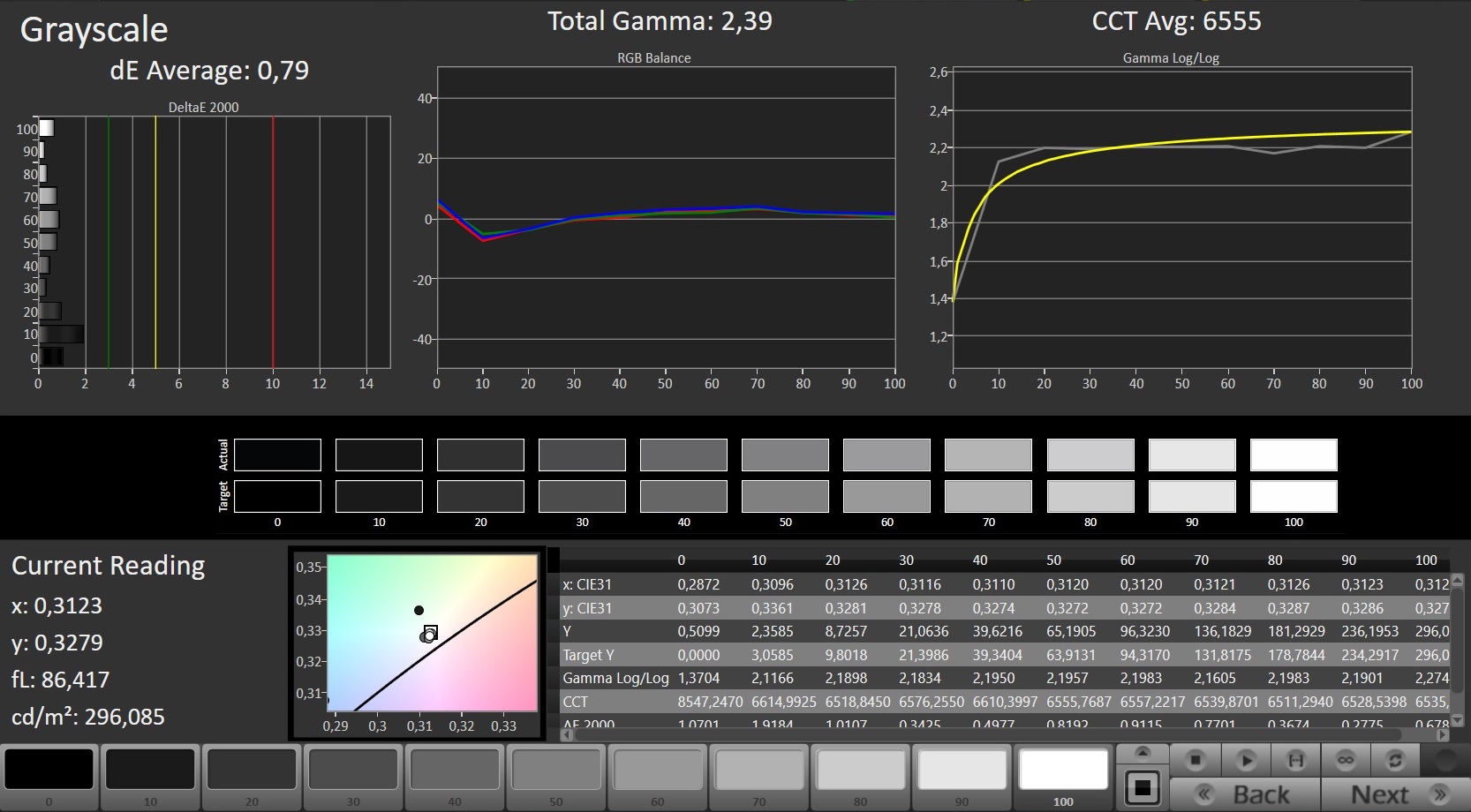This screenshot has height=812, width=1471.
Task: Click the refresh arrows icon
Action: tap(1395, 760)
